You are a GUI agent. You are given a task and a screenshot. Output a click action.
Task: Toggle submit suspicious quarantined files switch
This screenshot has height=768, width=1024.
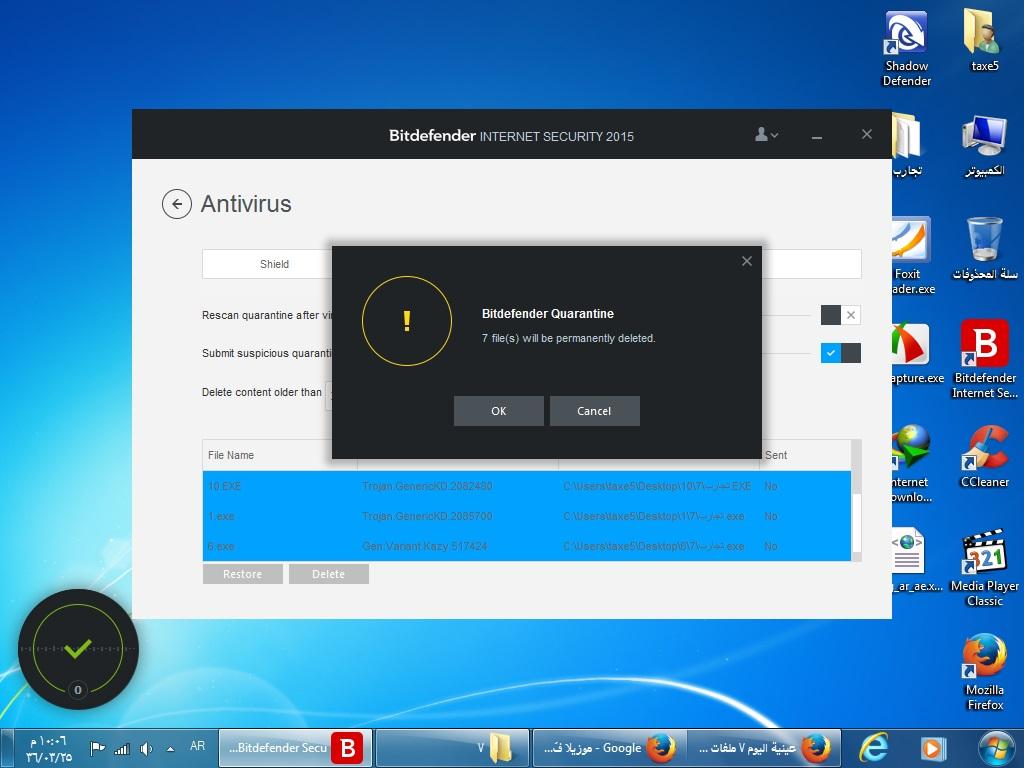tap(840, 353)
